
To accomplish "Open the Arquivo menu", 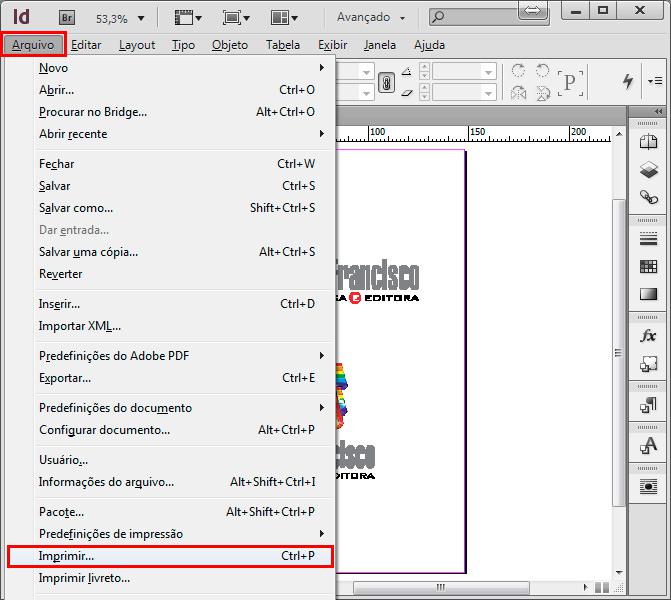I will click(33, 45).
